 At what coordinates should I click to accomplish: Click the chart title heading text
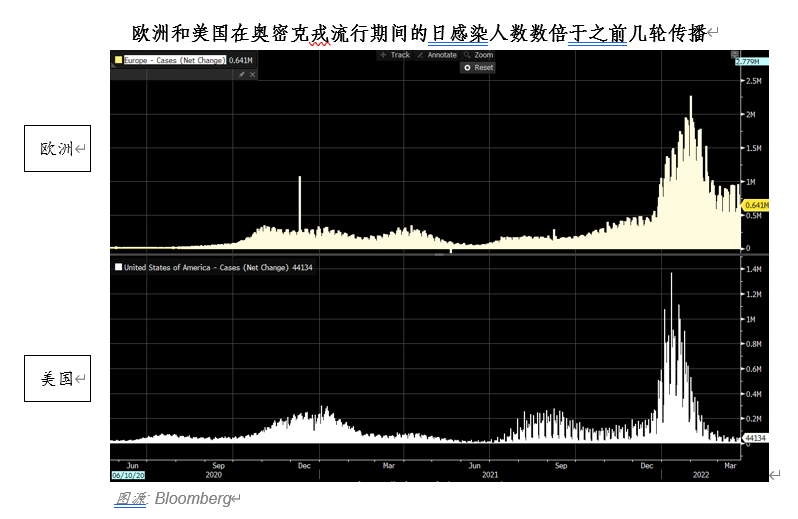[x=419, y=34]
